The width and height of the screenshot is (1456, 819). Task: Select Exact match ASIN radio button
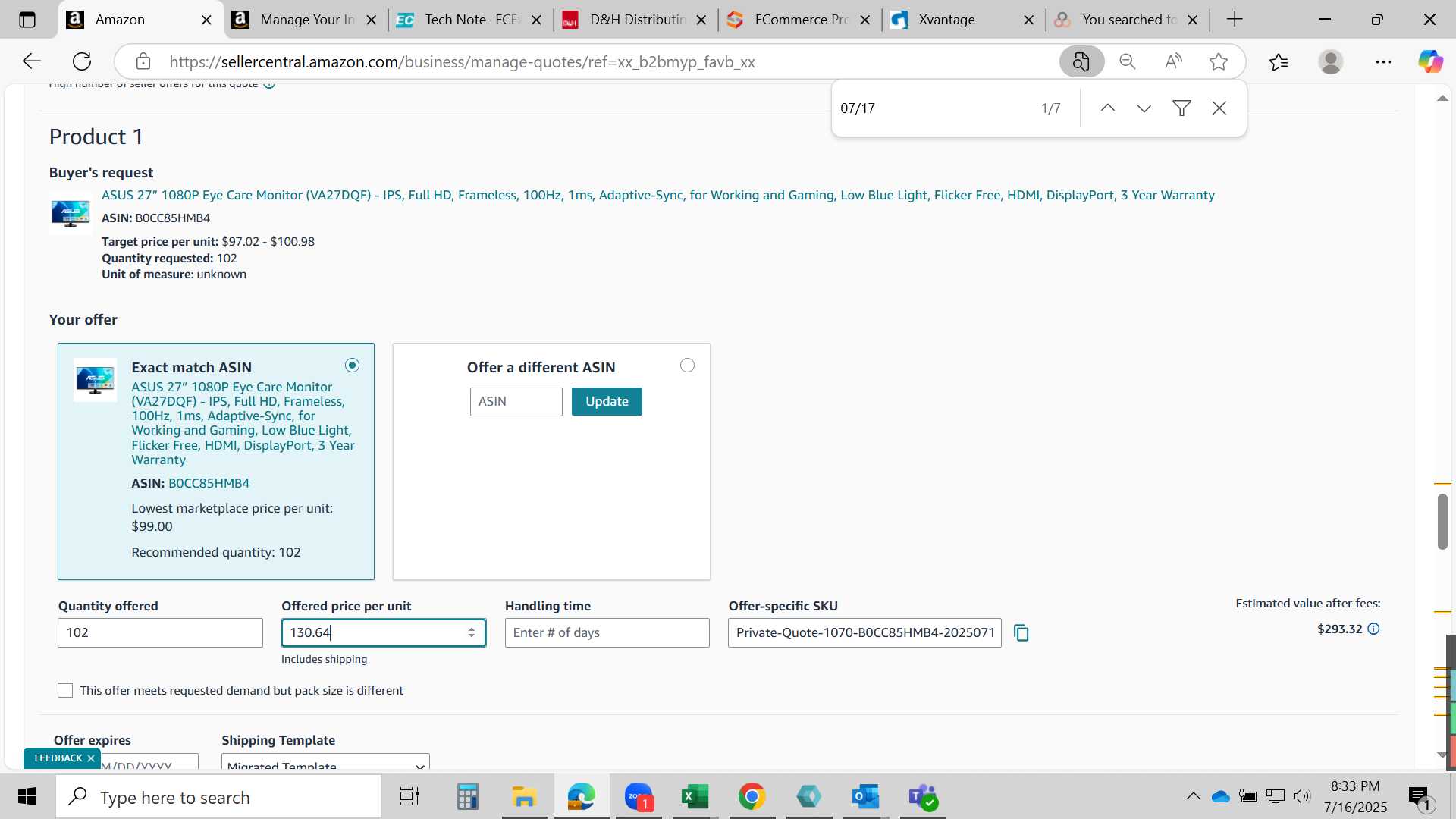tap(352, 366)
